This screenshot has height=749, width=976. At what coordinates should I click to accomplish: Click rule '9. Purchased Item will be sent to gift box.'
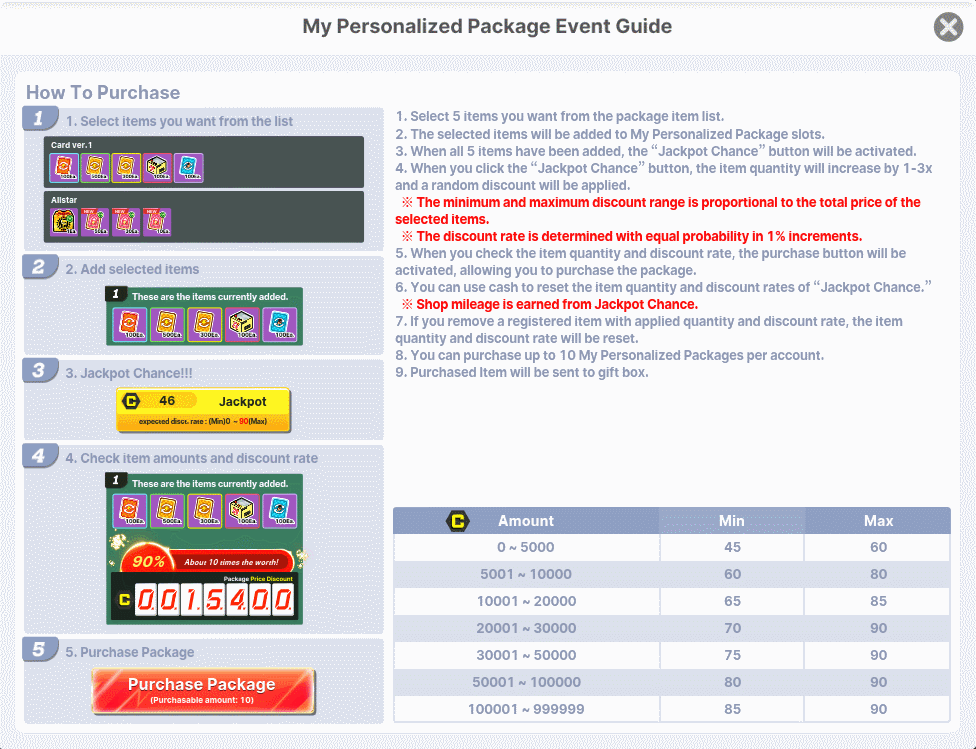(522, 372)
